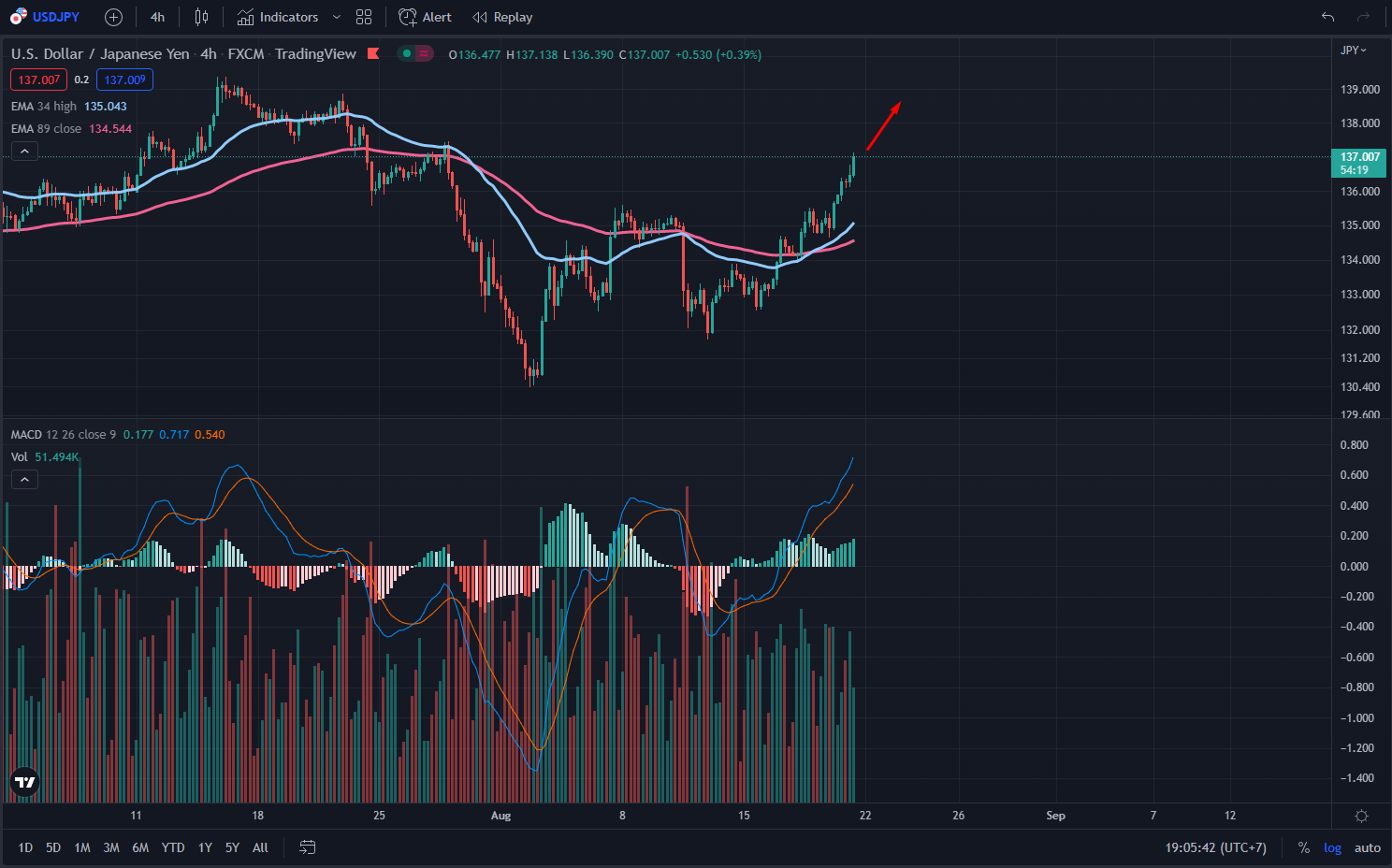Collapse the EMA indicator legend panel
This screenshot has width=1392, height=868.
point(24,151)
